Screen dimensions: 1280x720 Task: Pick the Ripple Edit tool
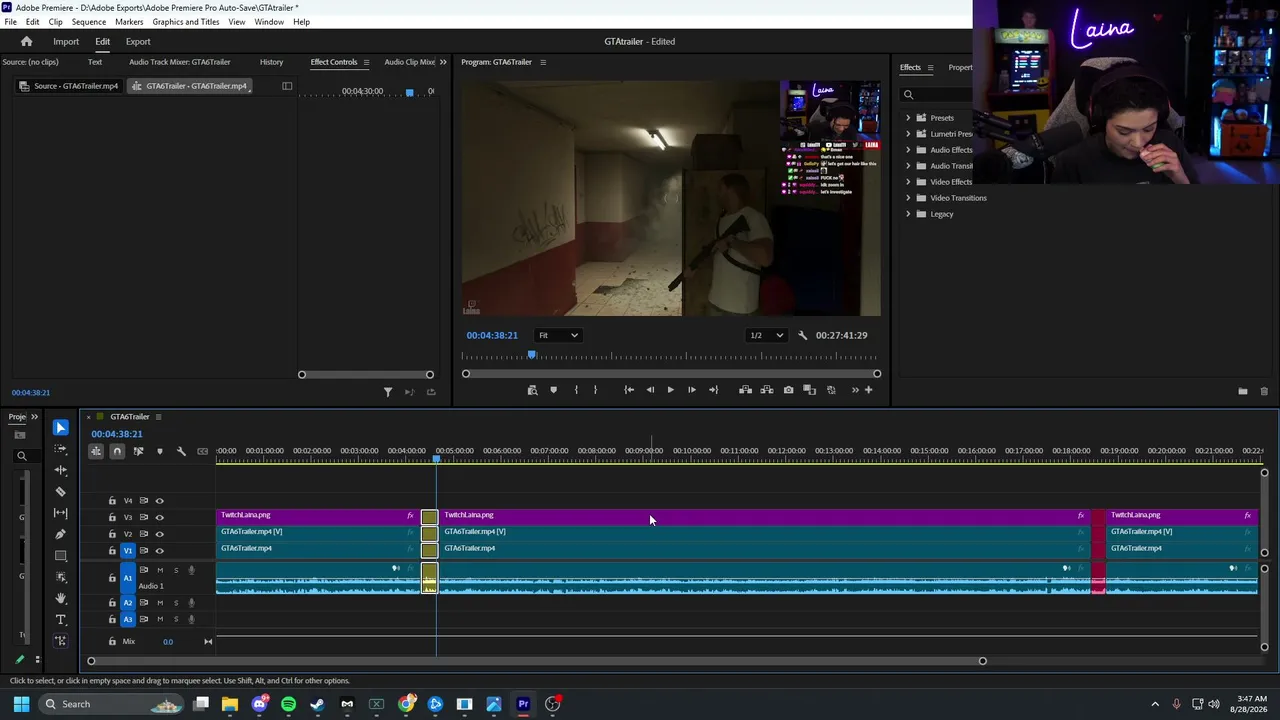(61, 470)
